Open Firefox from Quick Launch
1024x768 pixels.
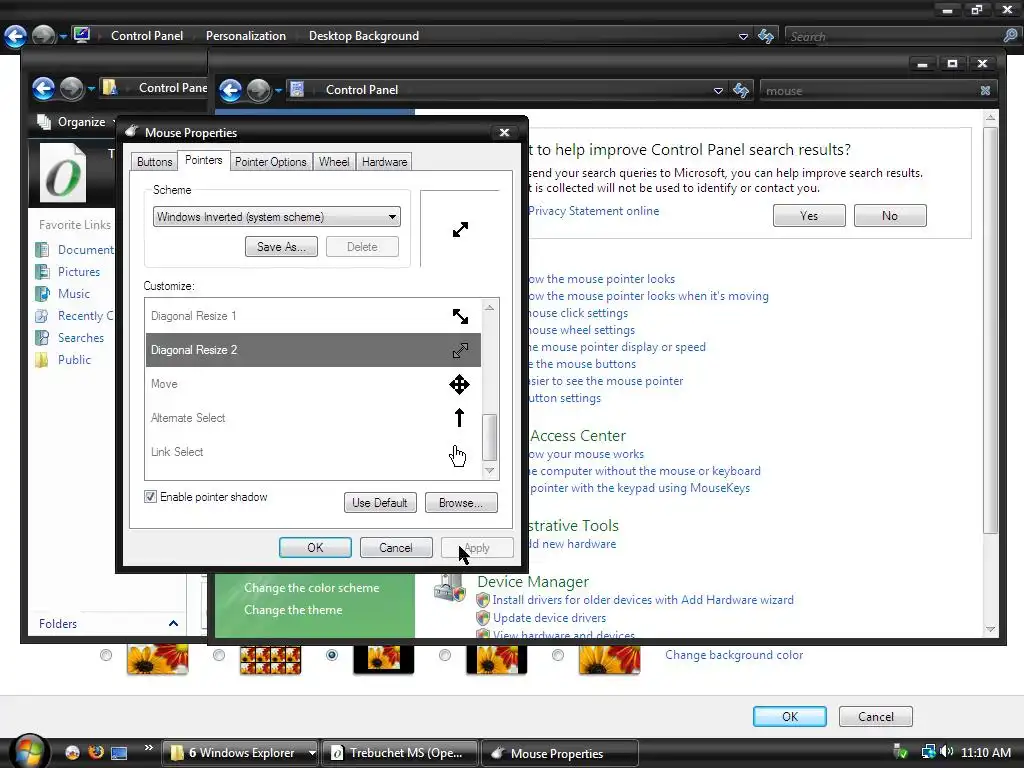coord(96,752)
